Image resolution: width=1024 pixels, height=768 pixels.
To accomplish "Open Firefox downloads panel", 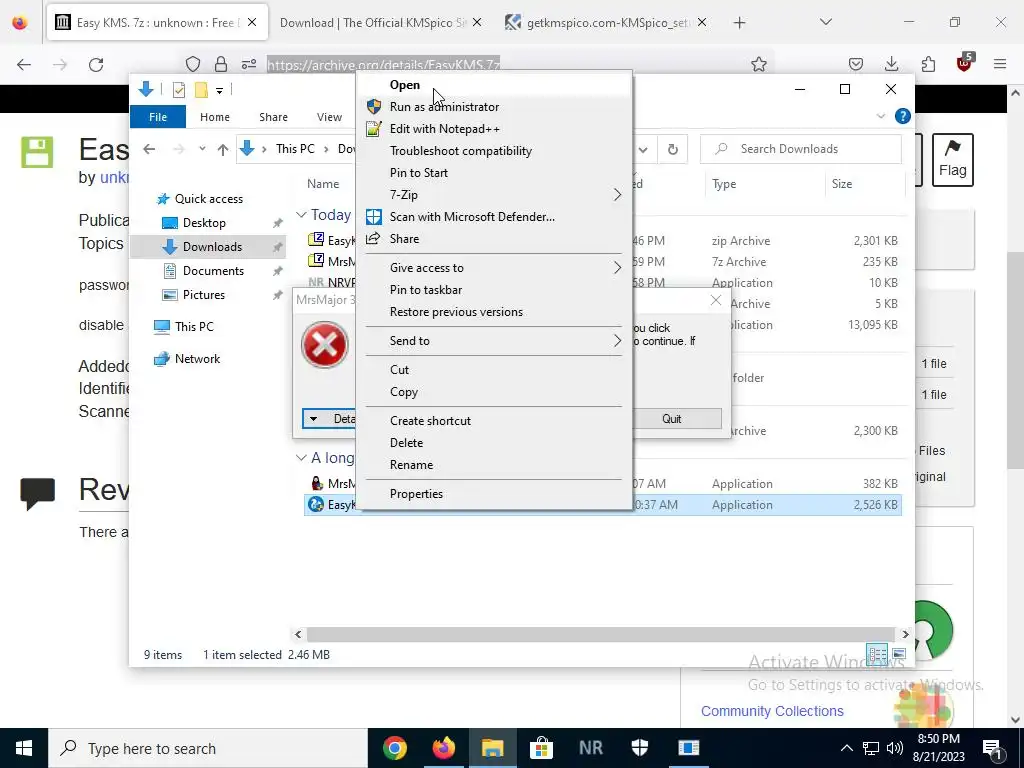I will [891, 64].
